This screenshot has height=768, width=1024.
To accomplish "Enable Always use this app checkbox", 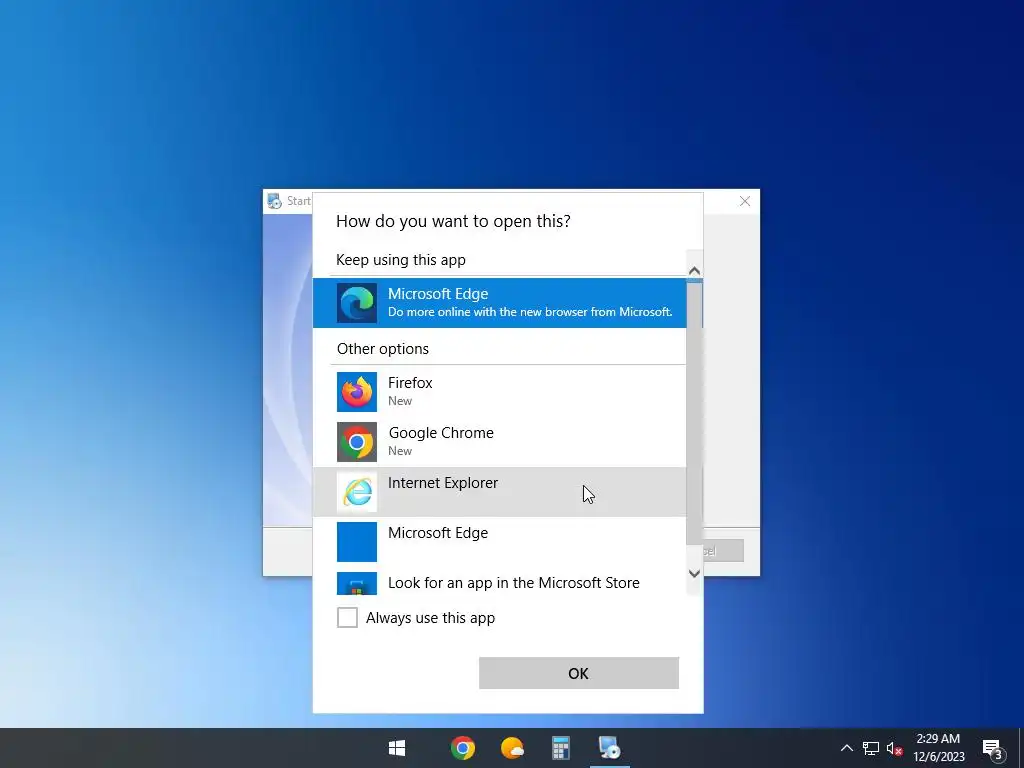I will click(347, 617).
